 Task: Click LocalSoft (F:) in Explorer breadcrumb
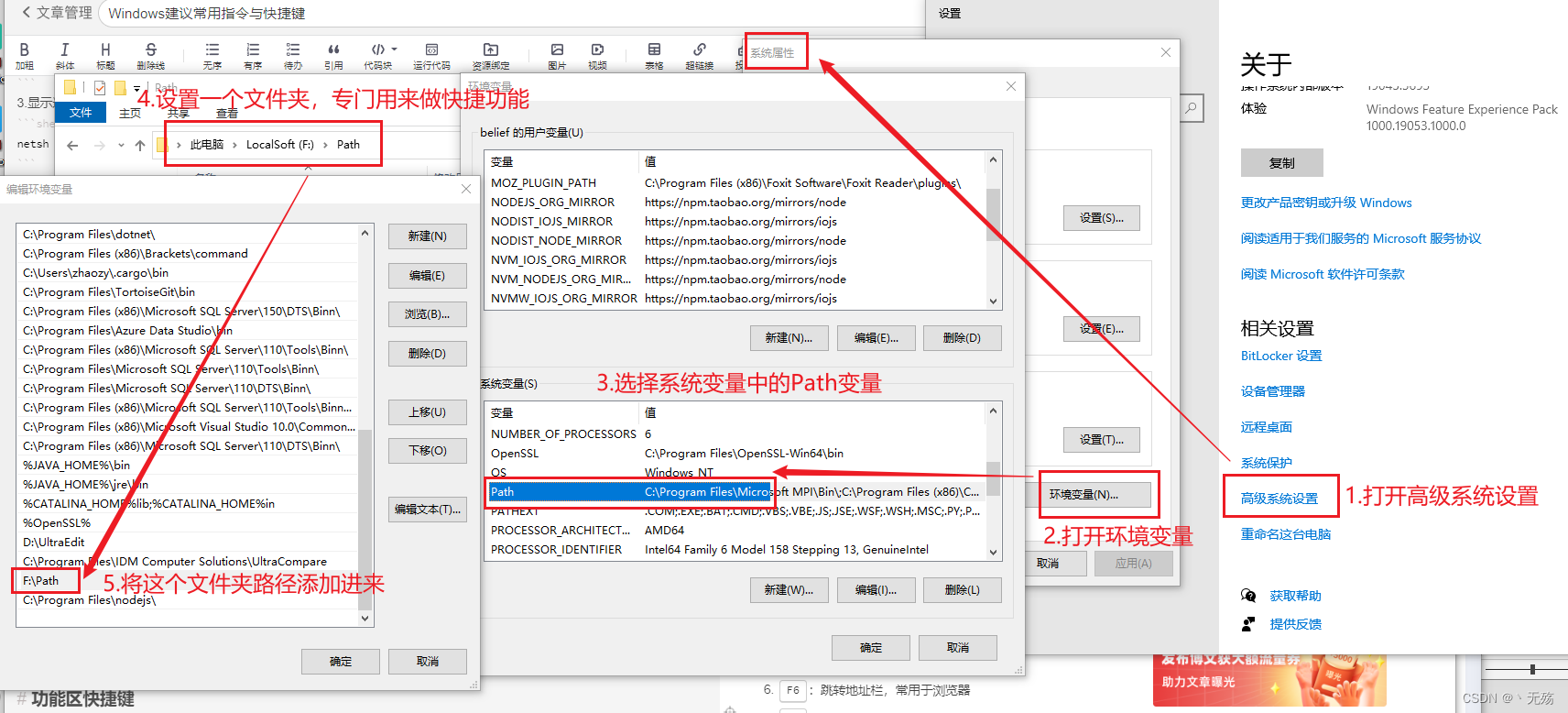[280, 145]
